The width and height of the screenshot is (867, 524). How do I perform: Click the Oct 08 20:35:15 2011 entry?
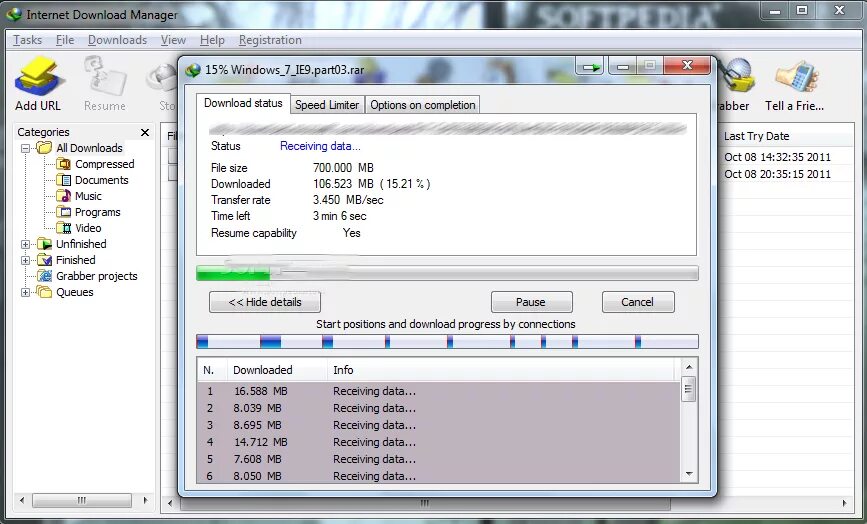point(777,174)
